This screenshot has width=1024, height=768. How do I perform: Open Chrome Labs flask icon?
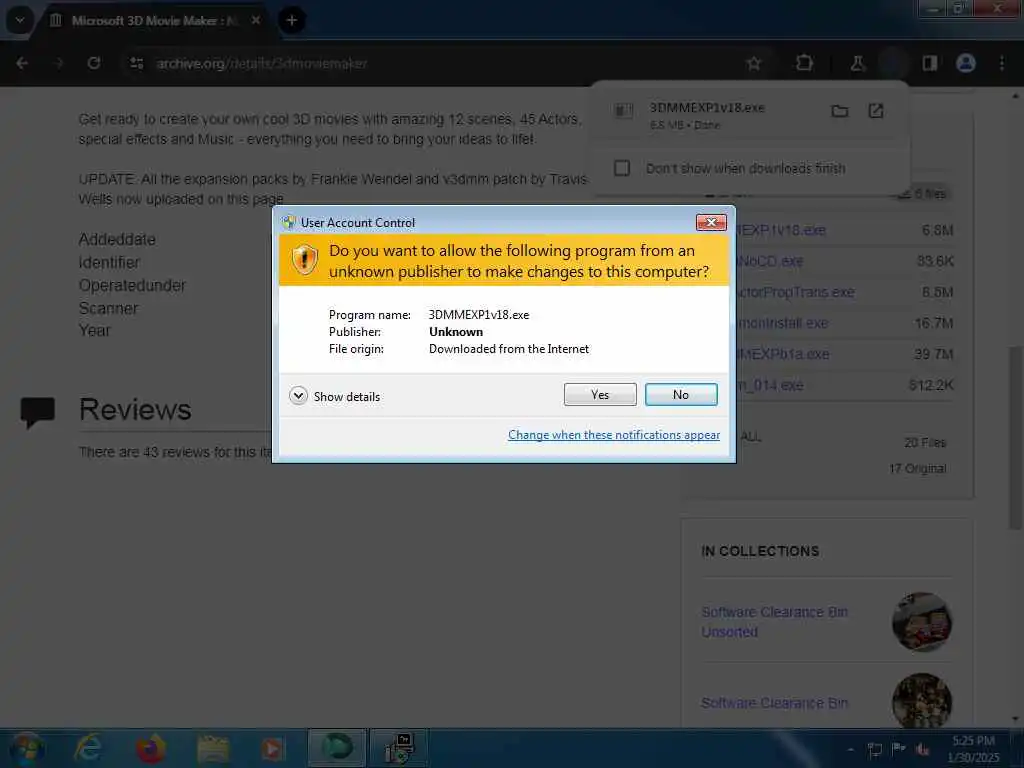click(x=857, y=63)
